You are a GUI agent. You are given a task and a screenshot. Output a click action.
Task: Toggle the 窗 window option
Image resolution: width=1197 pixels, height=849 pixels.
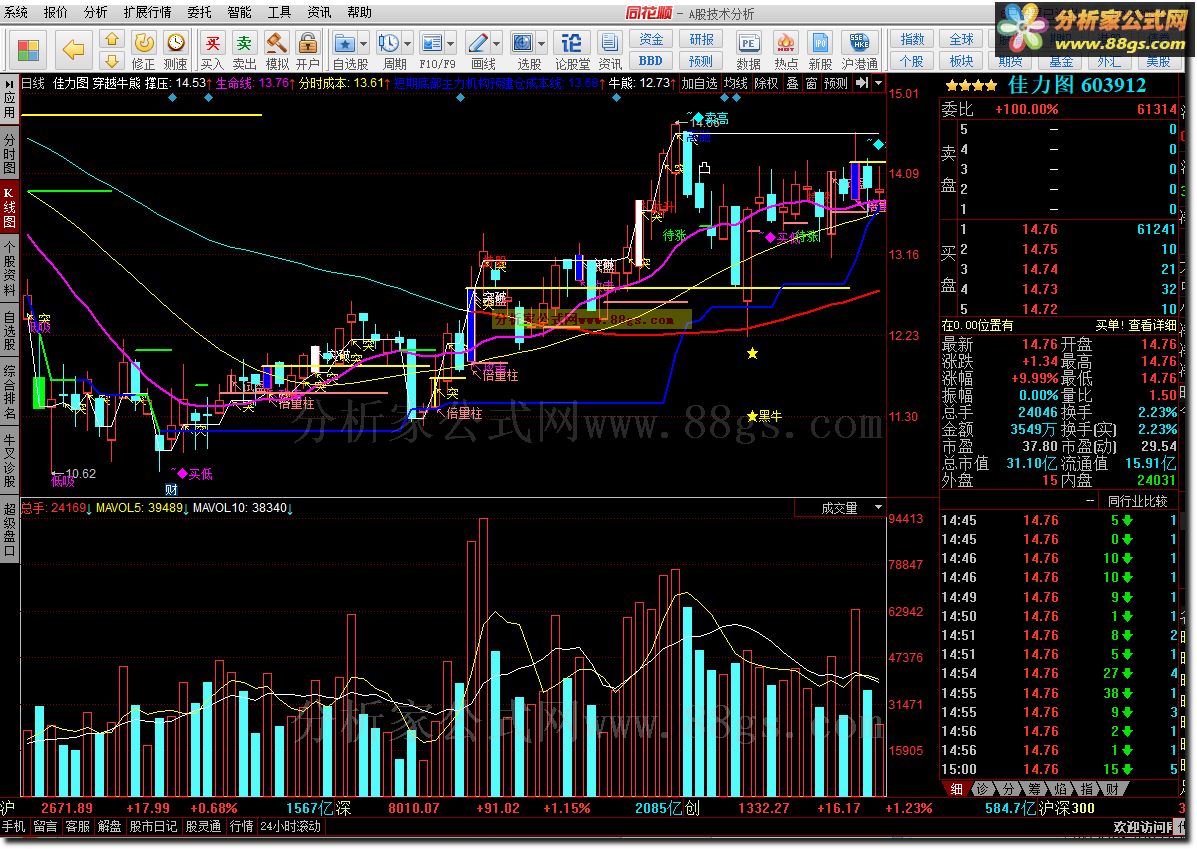click(811, 82)
